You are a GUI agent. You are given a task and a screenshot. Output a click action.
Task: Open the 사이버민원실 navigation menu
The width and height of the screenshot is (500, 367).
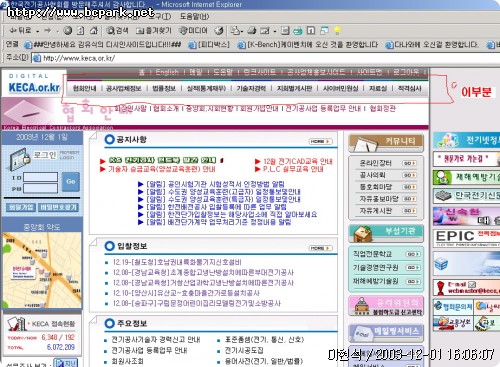coord(340,88)
